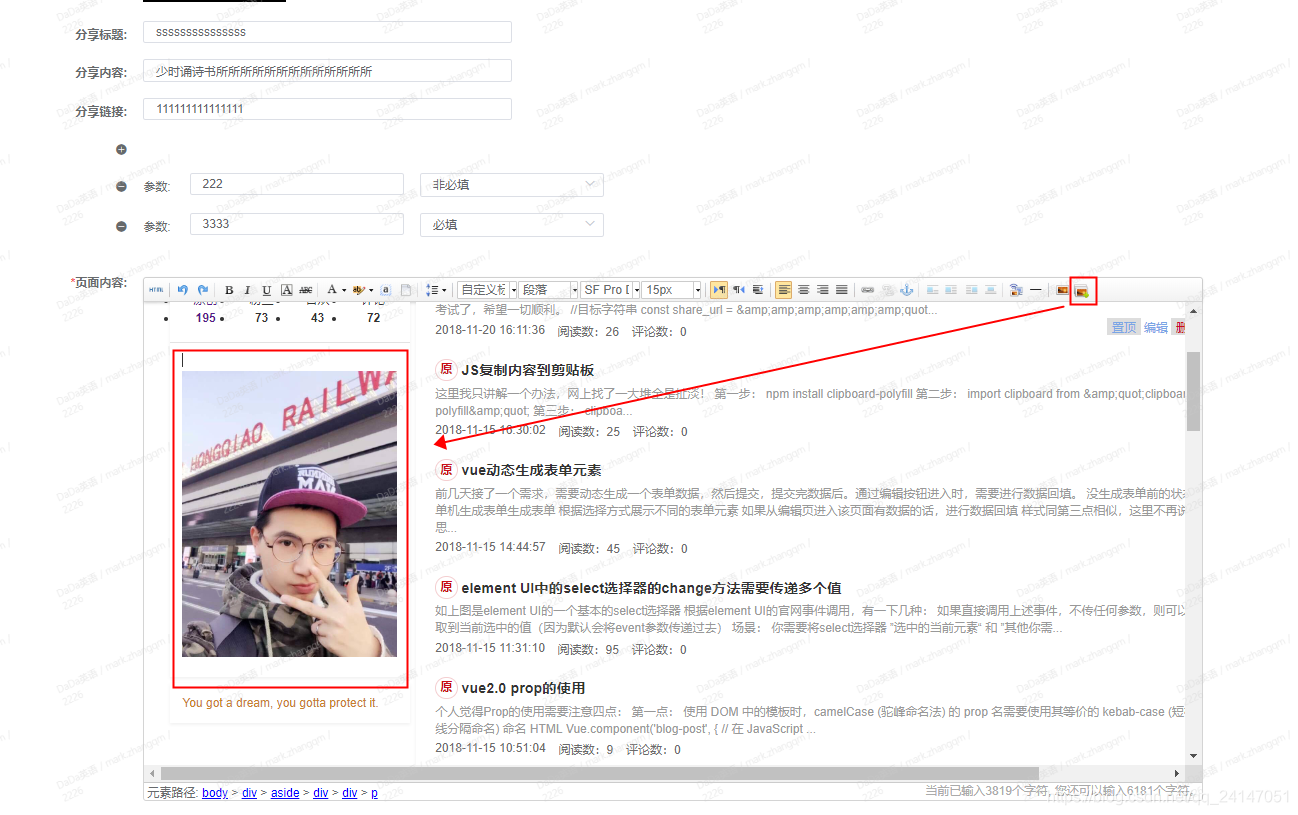1298x815 pixels.
Task: Align text right
Action: pos(822,290)
